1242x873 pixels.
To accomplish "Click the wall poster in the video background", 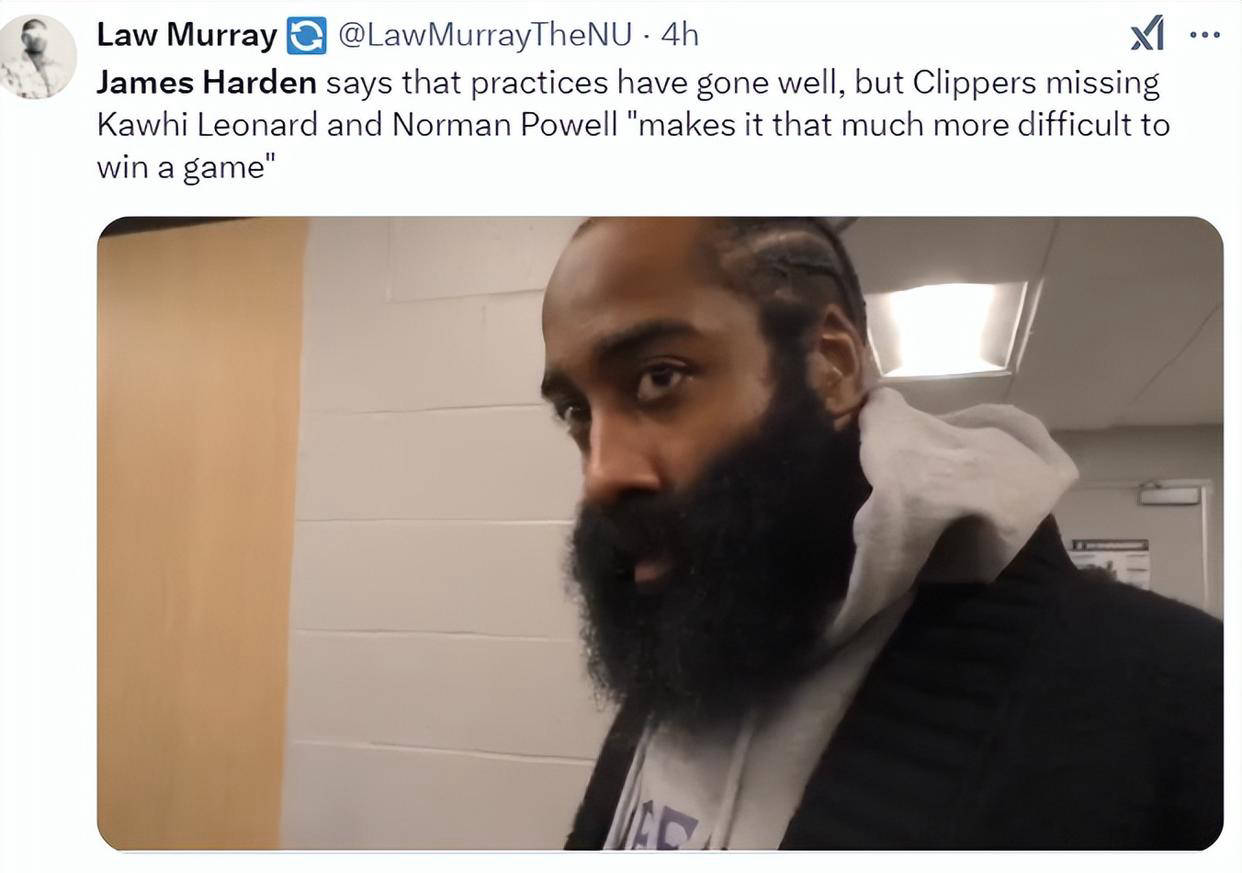I will coord(1110,563).
